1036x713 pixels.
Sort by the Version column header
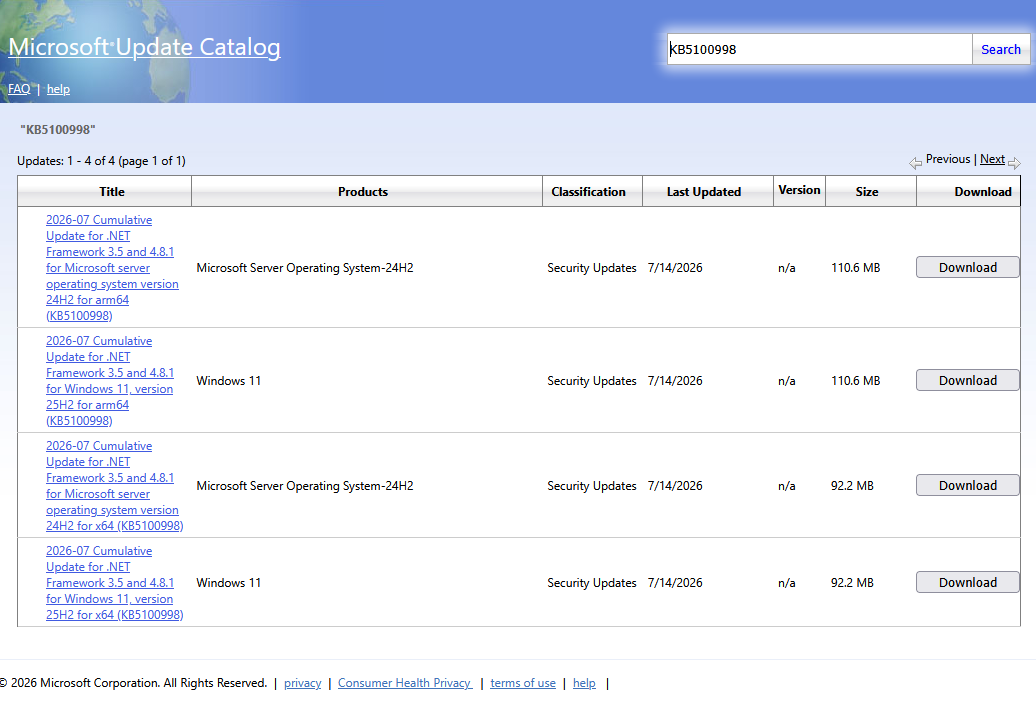[799, 190]
